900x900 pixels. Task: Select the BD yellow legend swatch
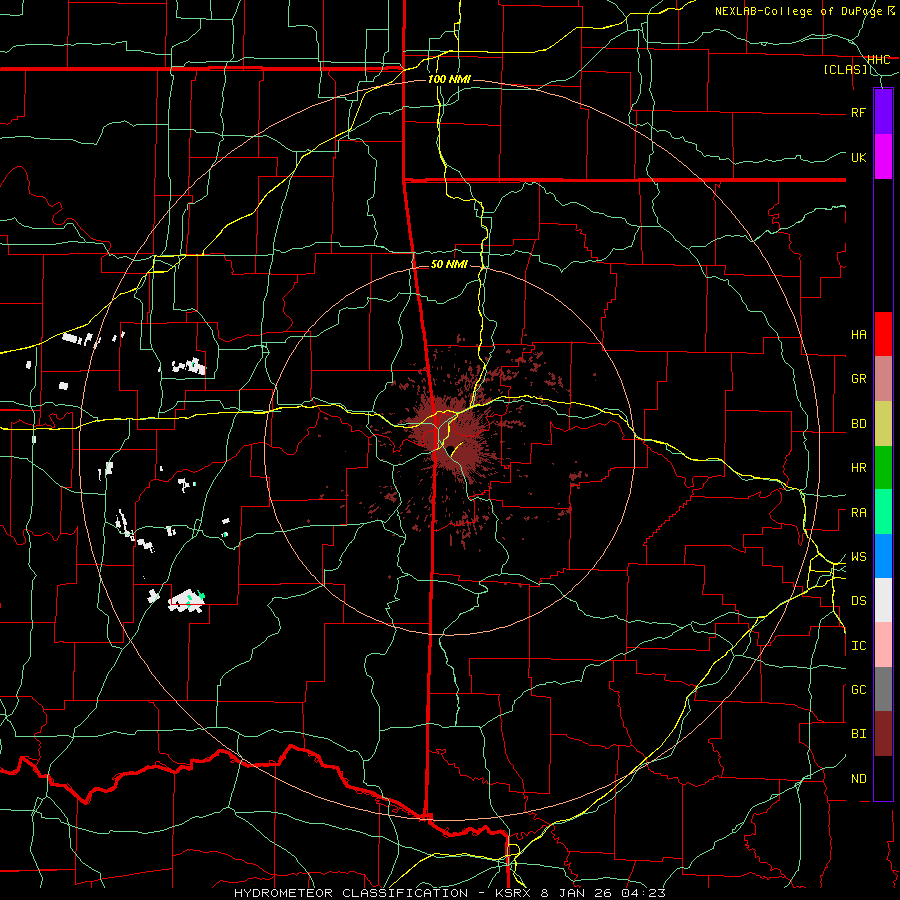[883, 423]
